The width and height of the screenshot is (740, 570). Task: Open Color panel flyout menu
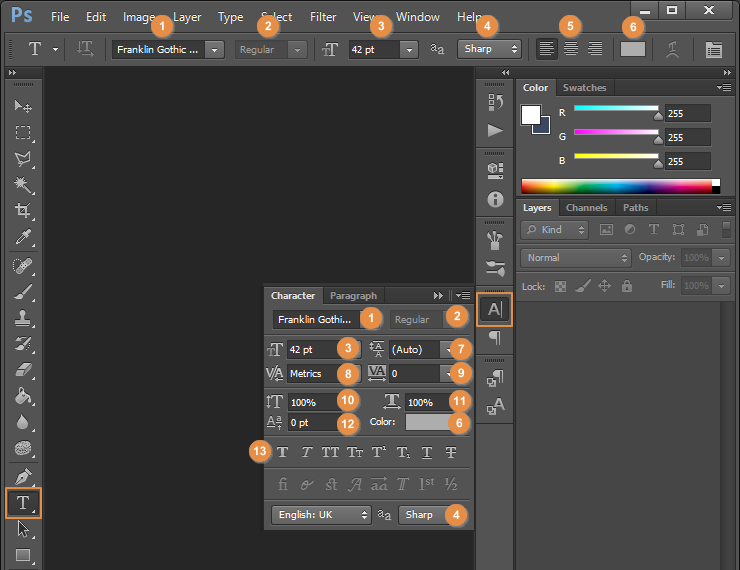point(724,87)
